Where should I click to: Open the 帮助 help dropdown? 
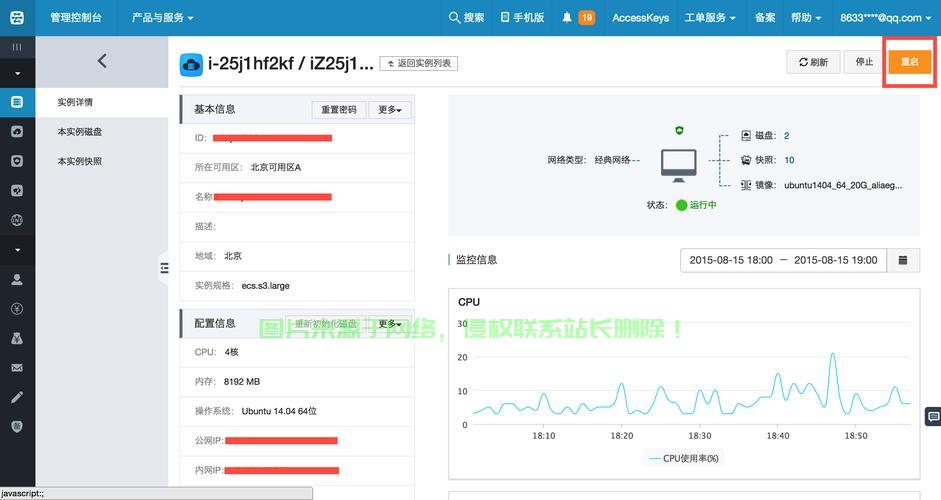click(x=805, y=17)
